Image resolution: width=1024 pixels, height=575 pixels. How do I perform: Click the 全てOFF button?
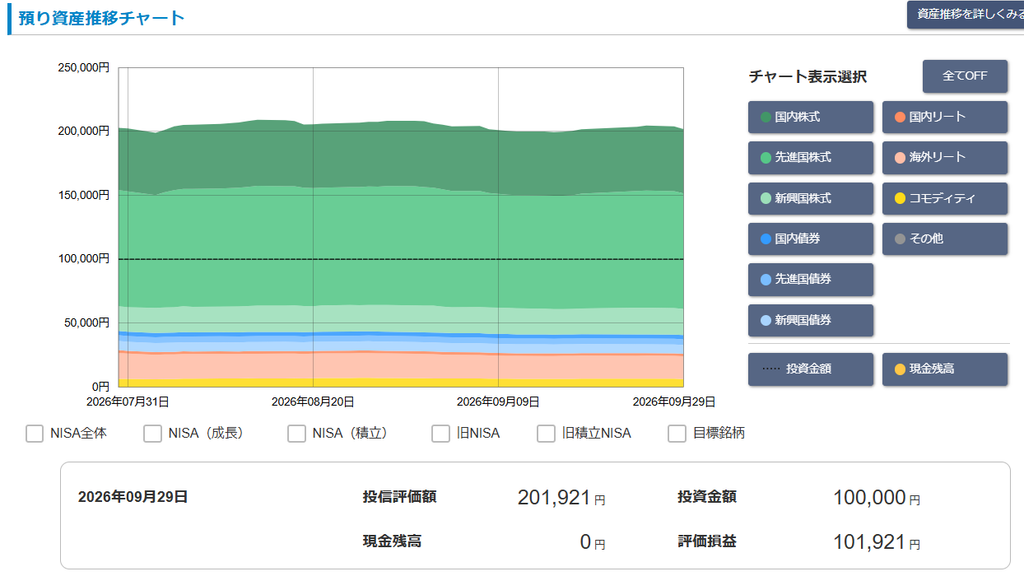tap(965, 76)
